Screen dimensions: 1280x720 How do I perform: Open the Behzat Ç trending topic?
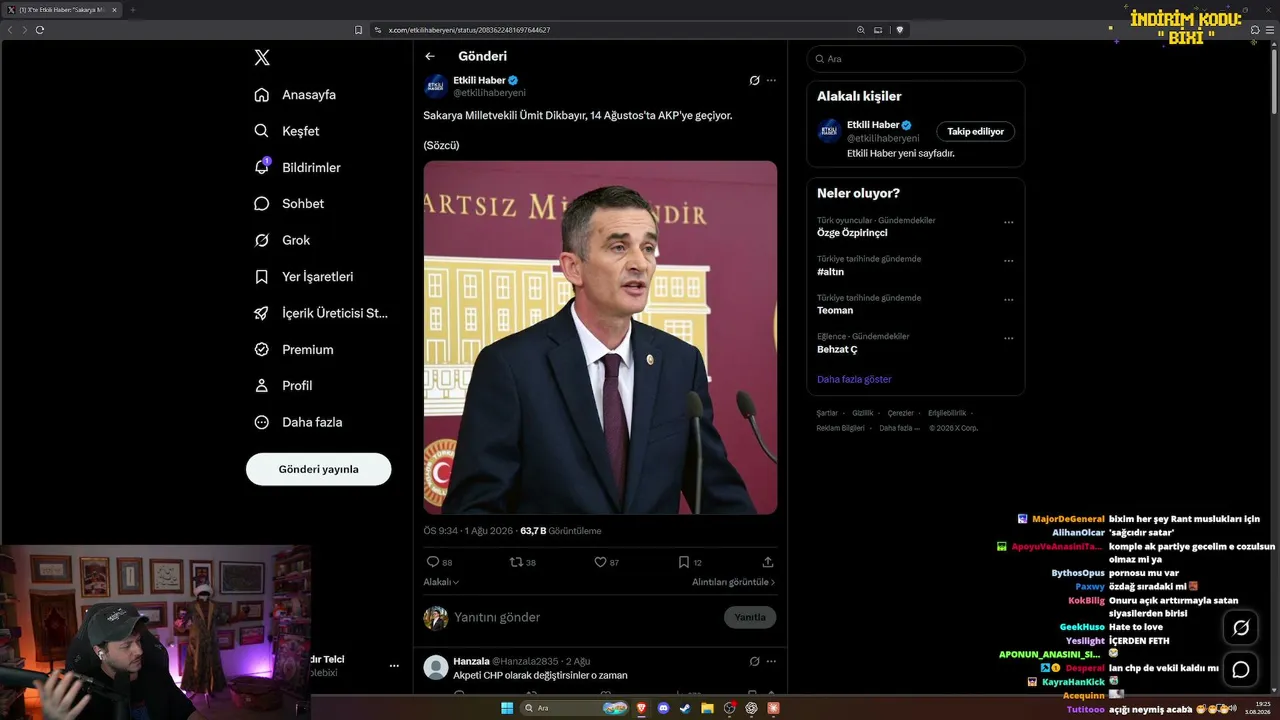pyautogui.click(x=837, y=350)
